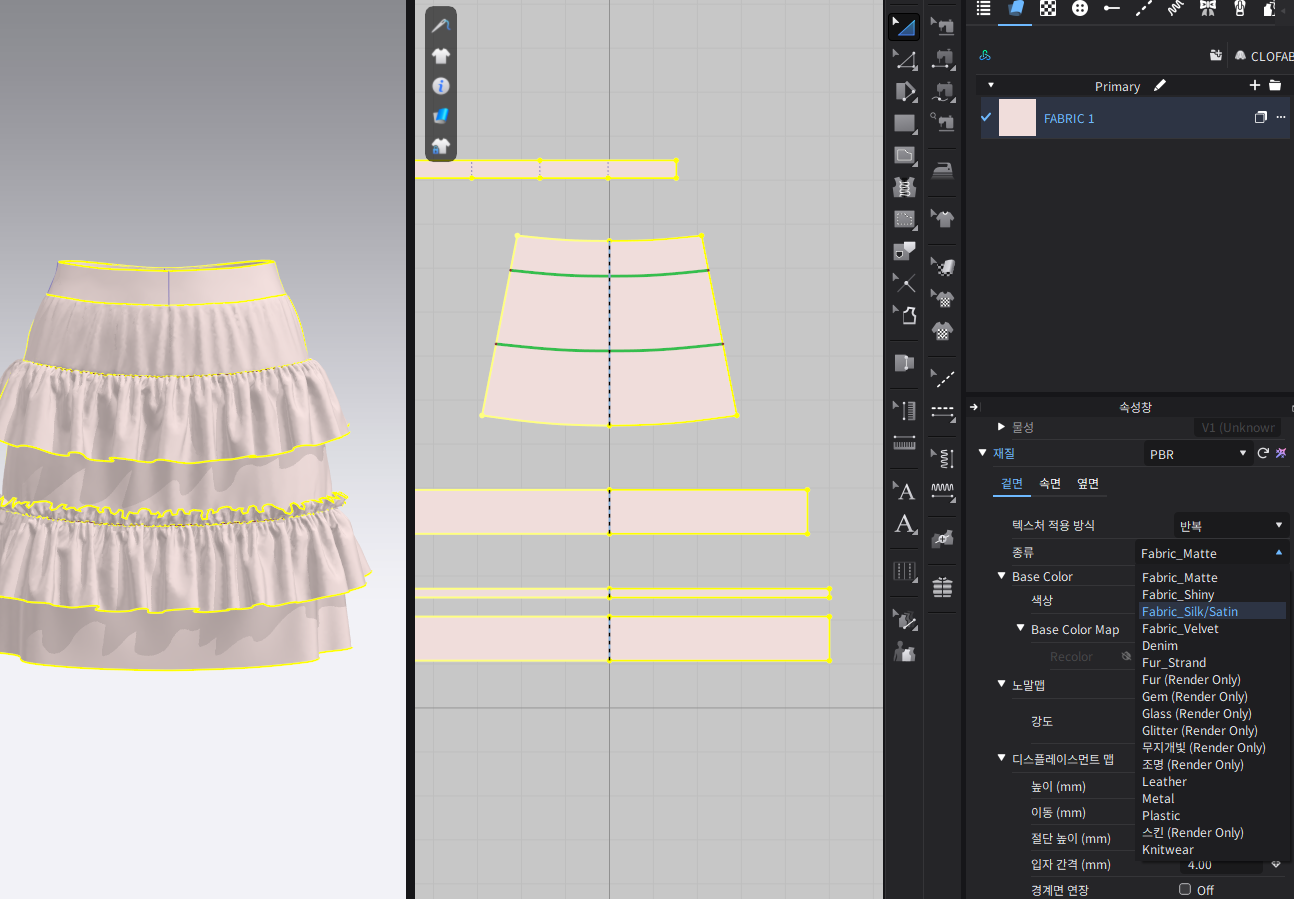This screenshot has width=1294, height=899.
Task: Click the pencil icon next to Primary
Action: pos(1160,86)
